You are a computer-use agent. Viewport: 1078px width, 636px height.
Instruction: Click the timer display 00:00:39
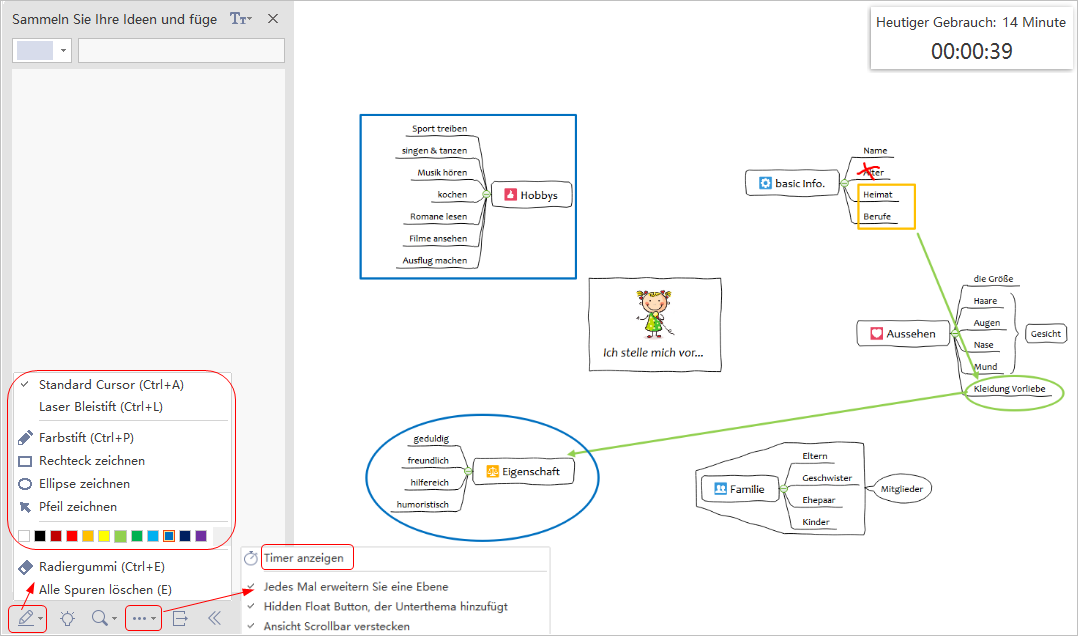pos(971,51)
